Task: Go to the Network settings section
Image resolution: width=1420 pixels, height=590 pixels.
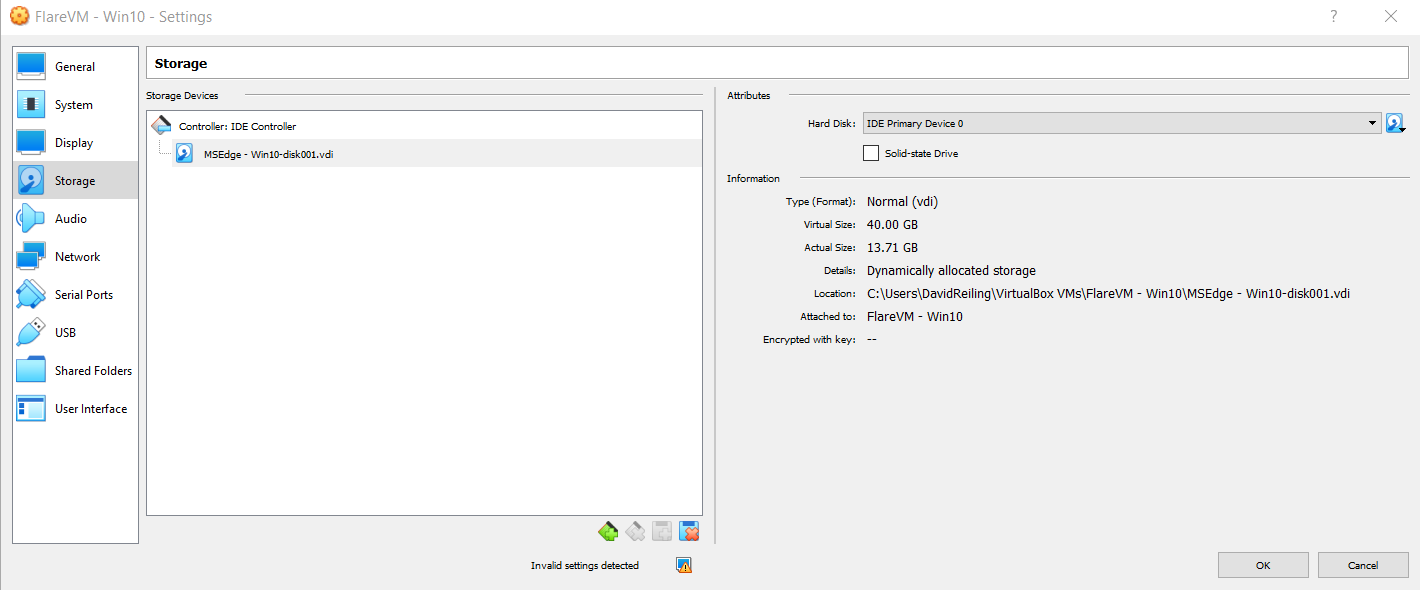Action: pos(77,257)
